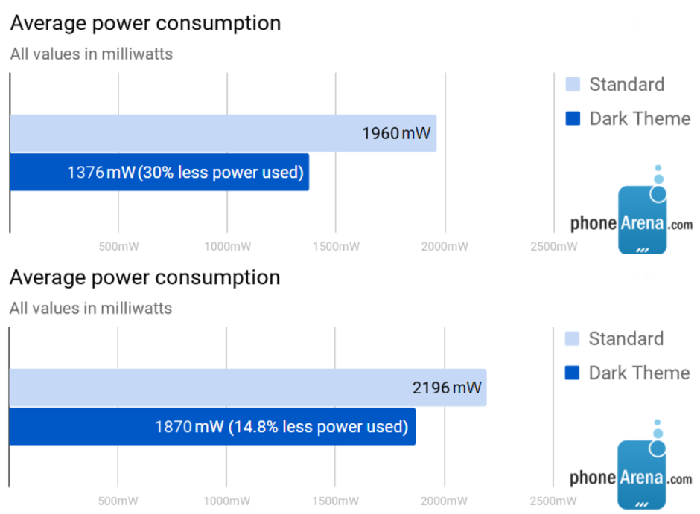Click the Dark Theme legend swatch in top chart
This screenshot has height=514, width=700.
[572, 118]
